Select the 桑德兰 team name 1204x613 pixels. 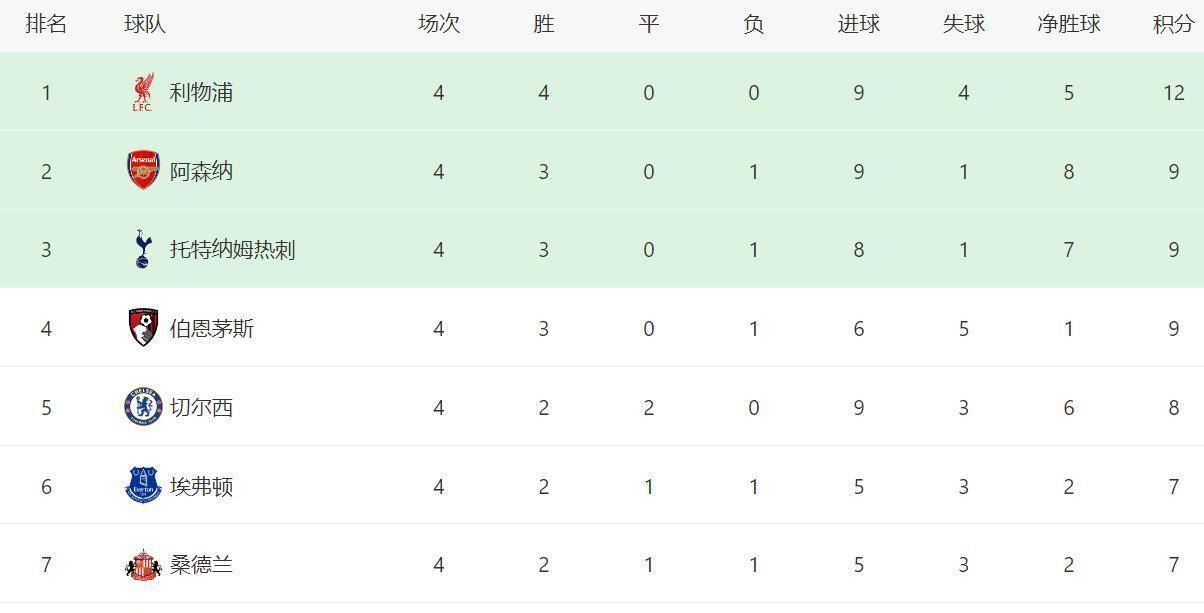pos(201,565)
